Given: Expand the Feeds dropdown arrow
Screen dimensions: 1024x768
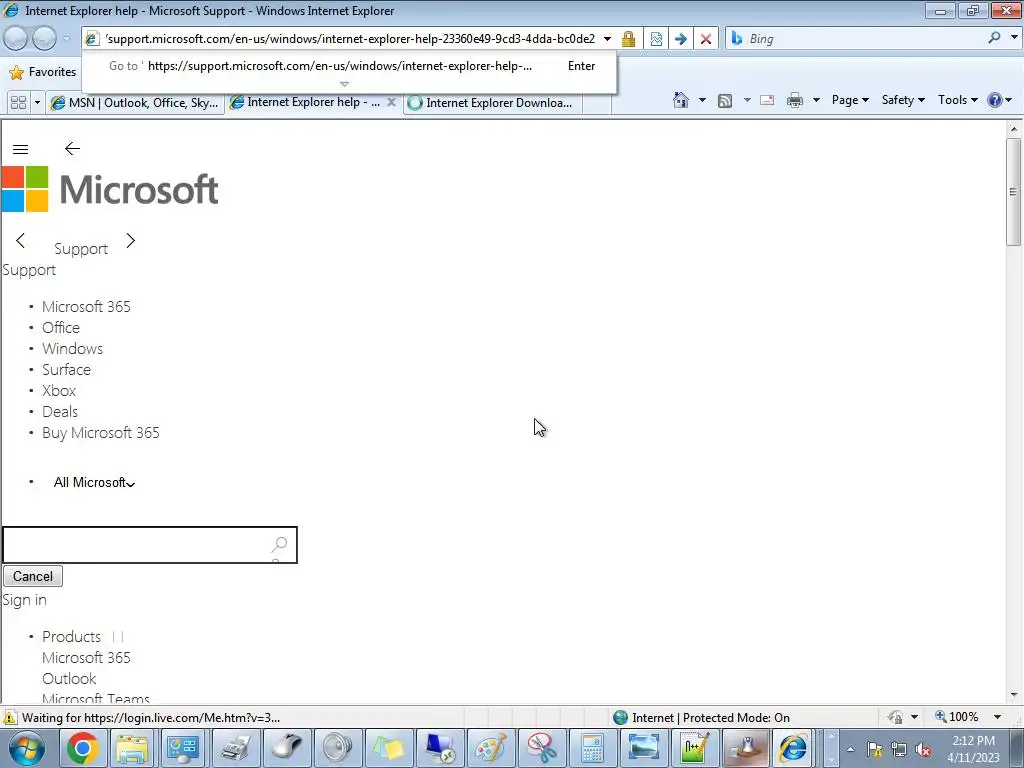Looking at the screenshot, I should [746, 100].
